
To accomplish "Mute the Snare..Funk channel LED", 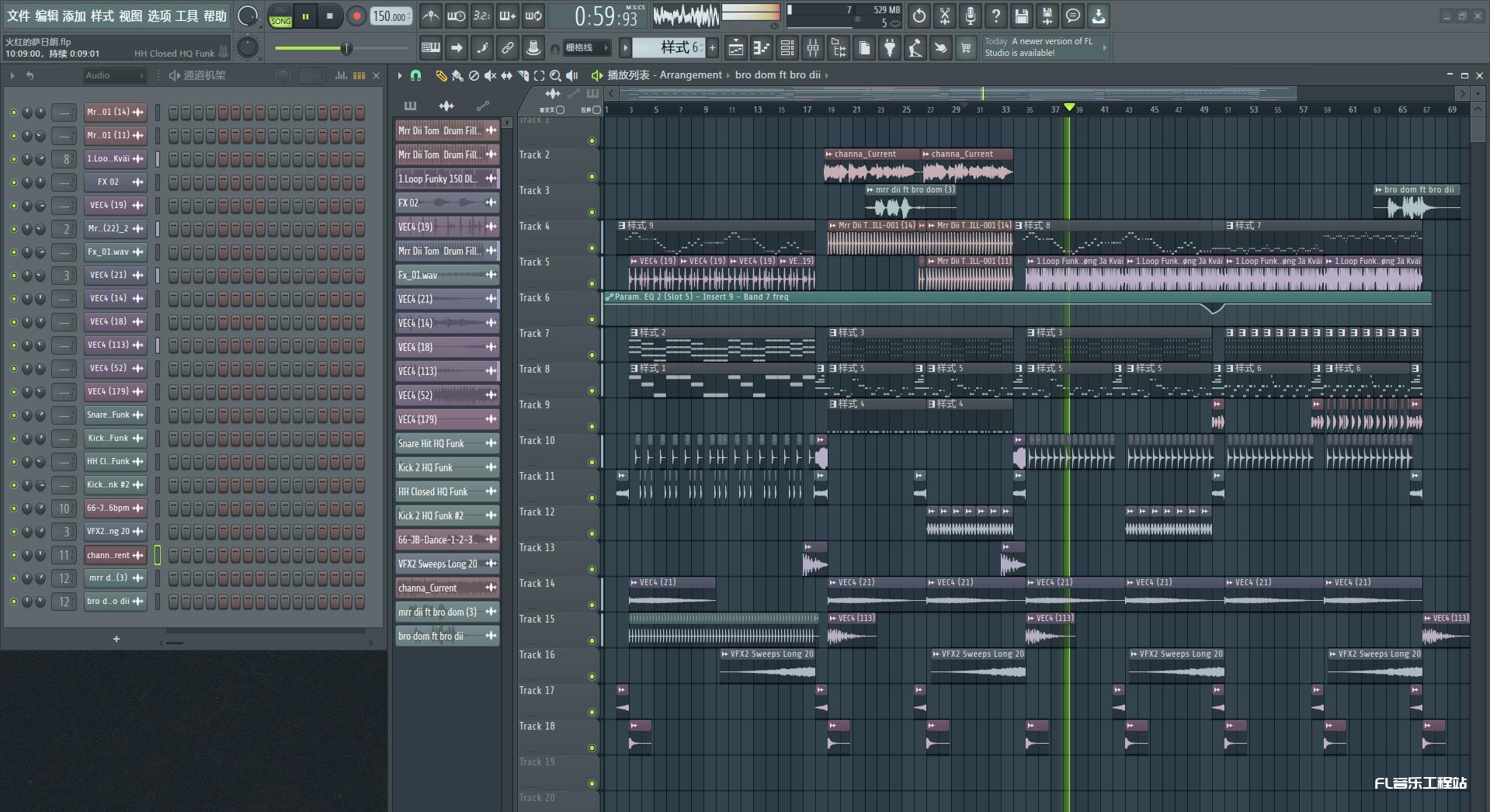I will 13,415.
